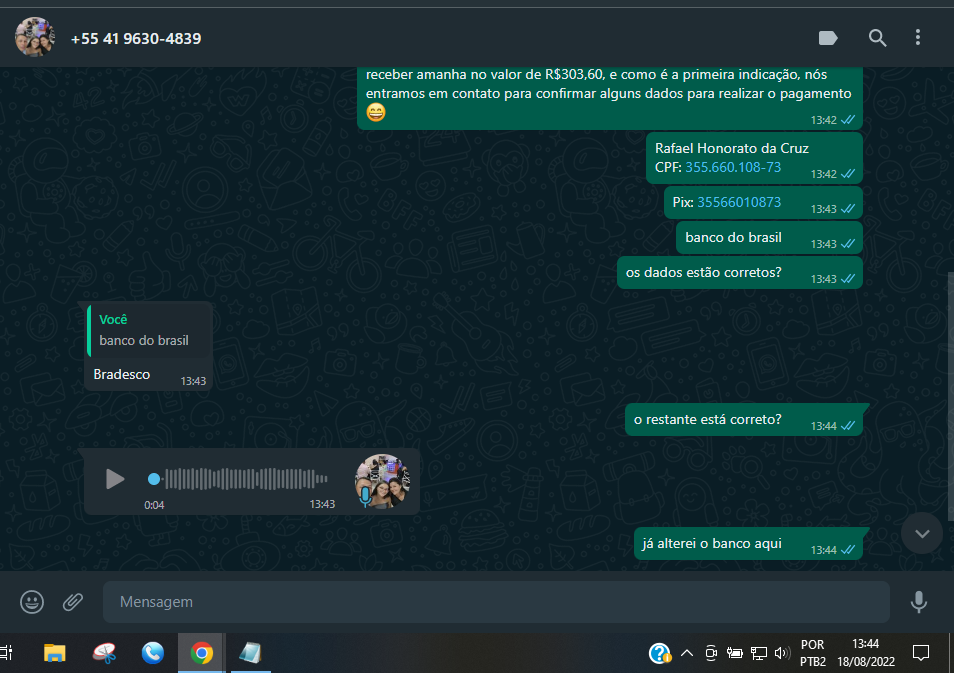This screenshot has width=954, height=673.
Task: Open contact profile picture in header
Action: coord(35,38)
